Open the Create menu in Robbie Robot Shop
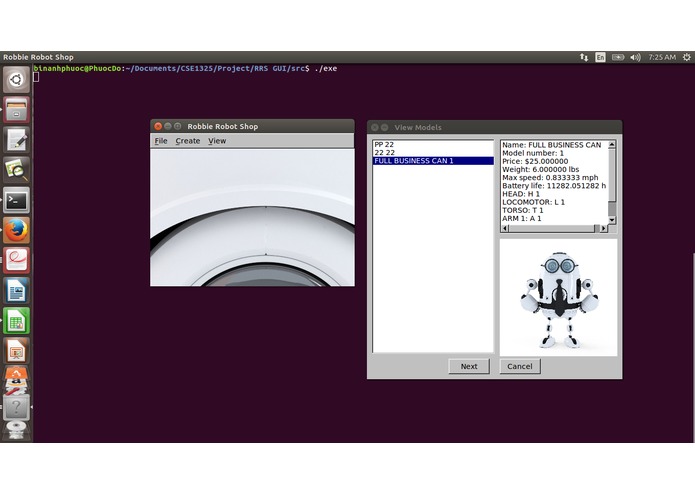 (187, 141)
